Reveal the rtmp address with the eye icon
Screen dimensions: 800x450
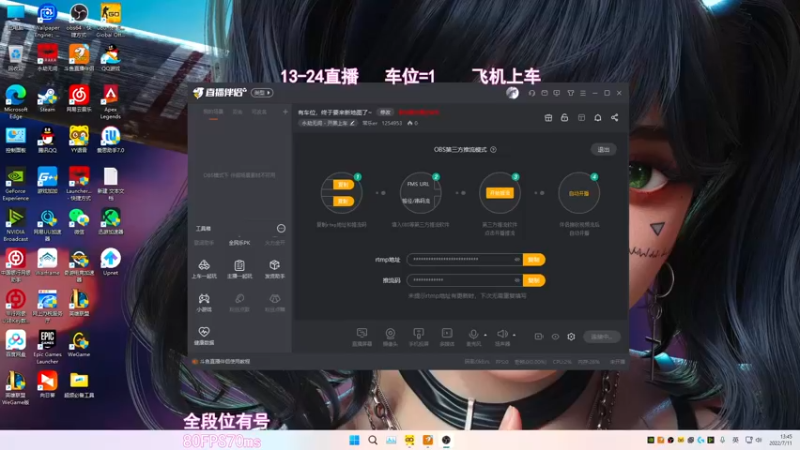(x=517, y=259)
